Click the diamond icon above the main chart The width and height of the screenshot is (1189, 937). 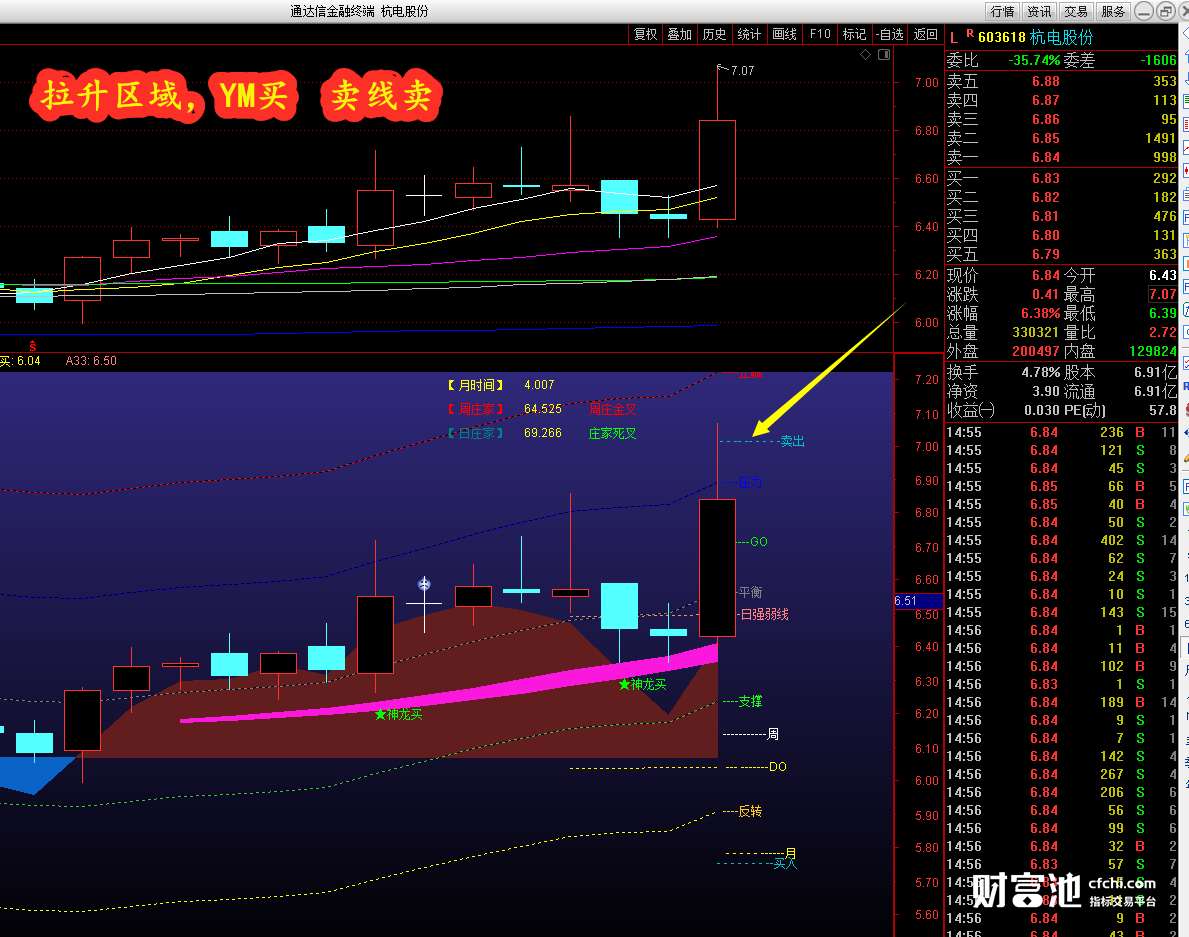pyautogui.click(x=865, y=55)
